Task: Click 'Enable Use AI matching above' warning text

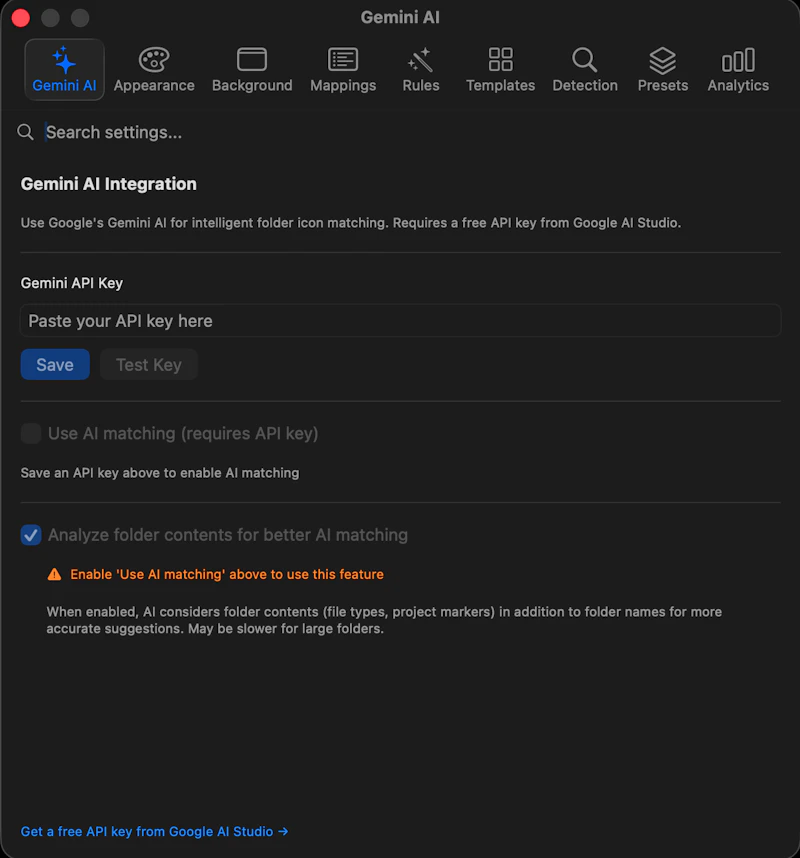Action: pyautogui.click(x=227, y=574)
